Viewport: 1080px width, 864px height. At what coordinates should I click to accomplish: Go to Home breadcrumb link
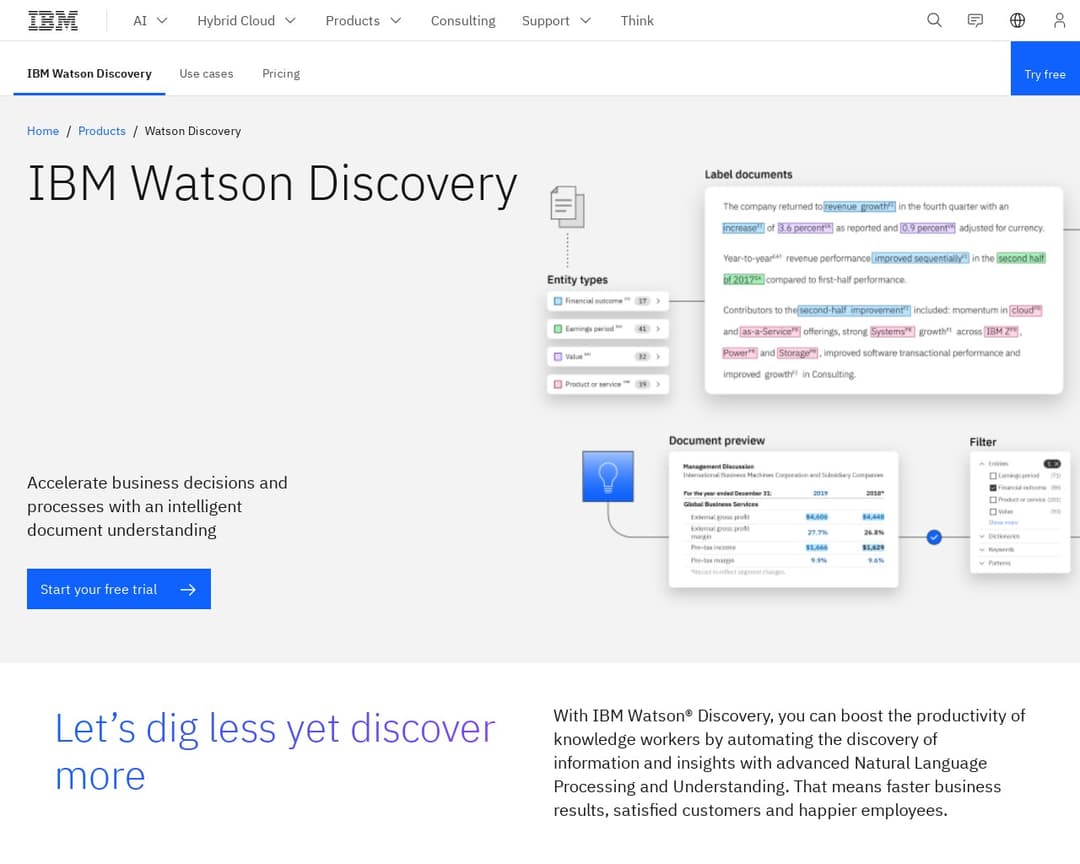(x=43, y=131)
